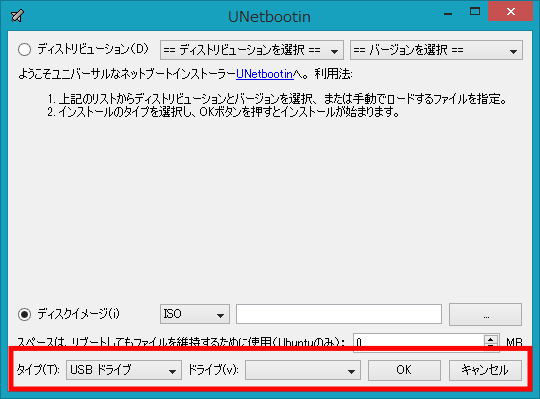This screenshot has height=399, width=540.
Task: Maximize the UNetbootin window
Action: 475,11
